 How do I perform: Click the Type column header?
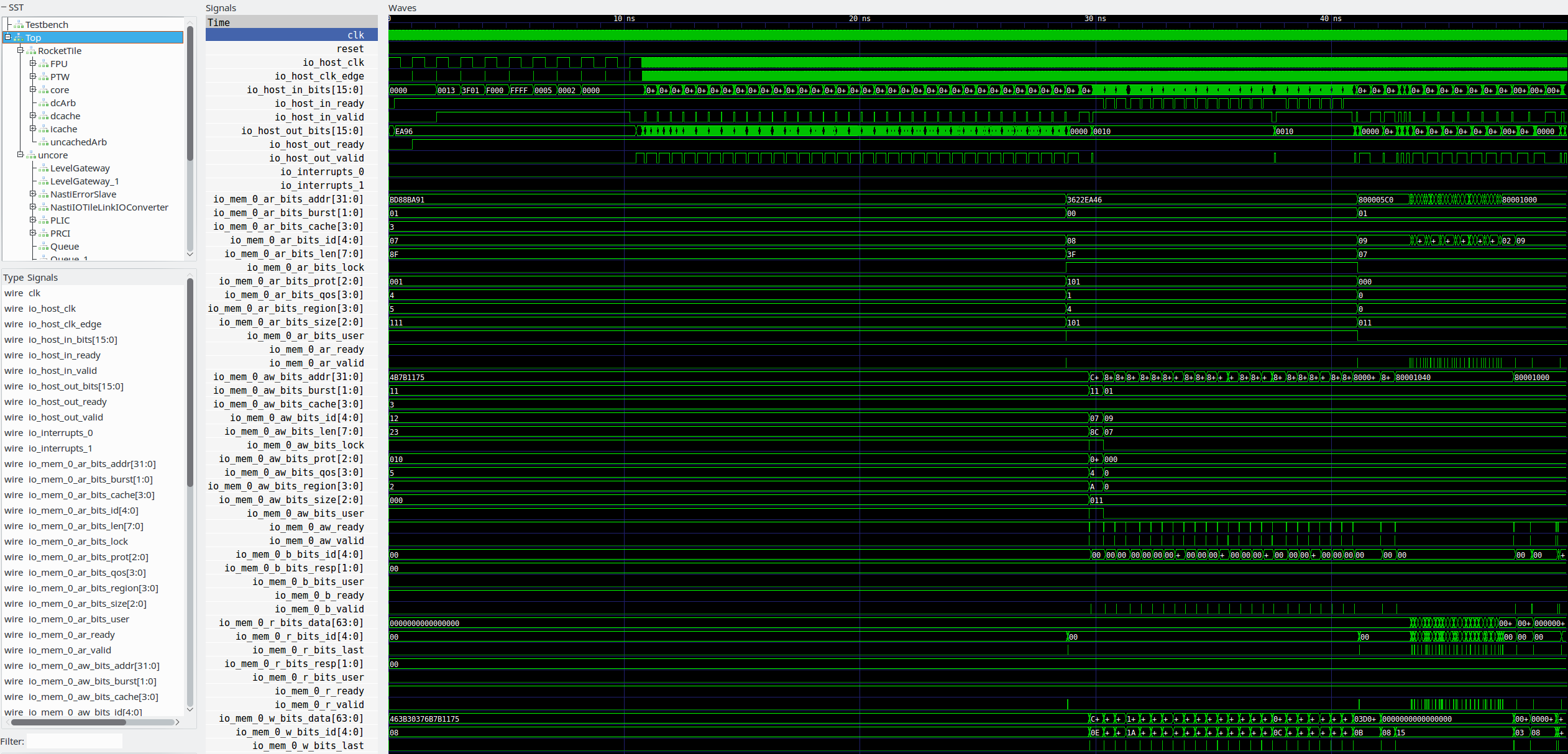click(12, 278)
